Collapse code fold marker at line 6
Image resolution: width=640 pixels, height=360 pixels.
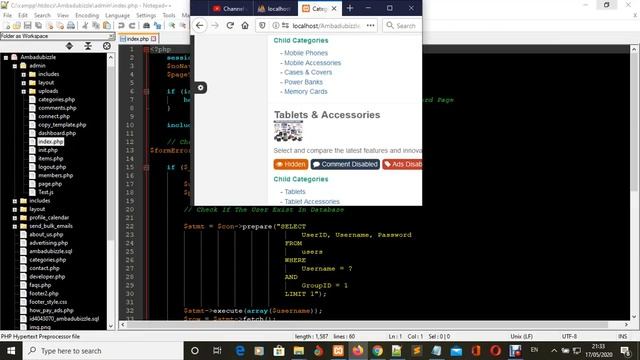(x=146, y=91)
